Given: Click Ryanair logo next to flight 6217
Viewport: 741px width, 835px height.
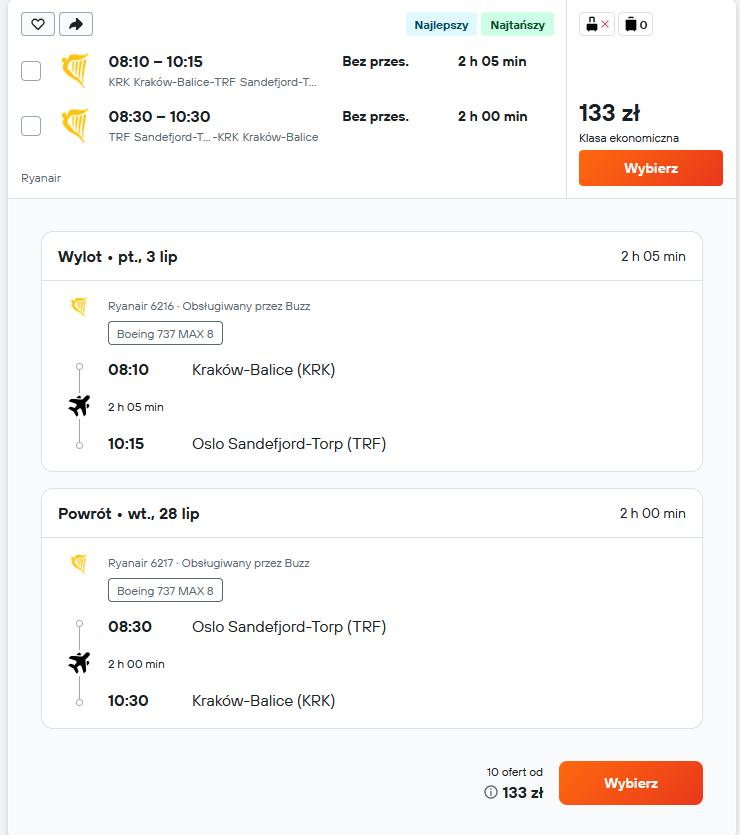Looking at the screenshot, I should coord(79,563).
